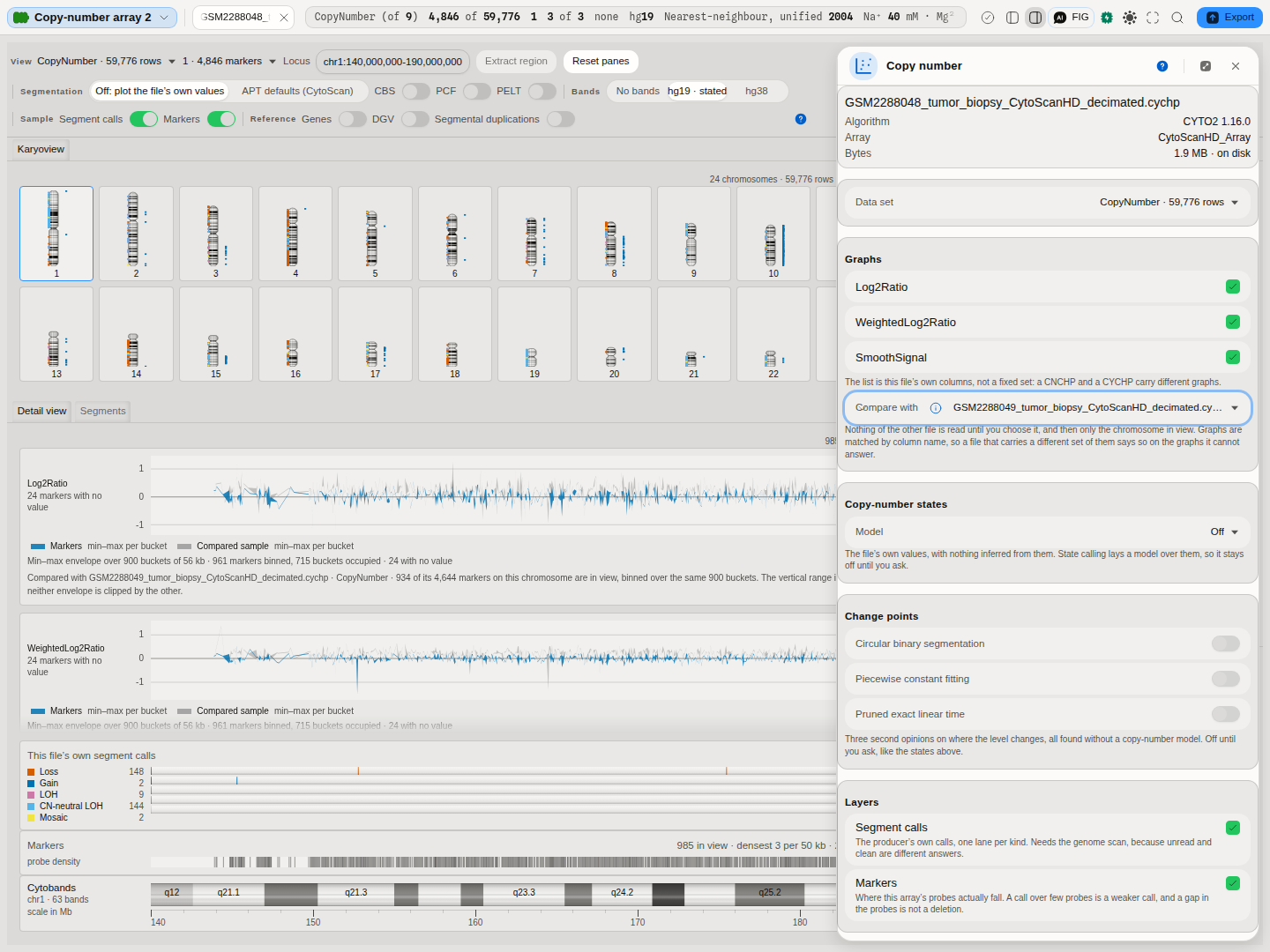Click the Locus coordinates input field
The image size is (1270, 952).
coord(392,62)
